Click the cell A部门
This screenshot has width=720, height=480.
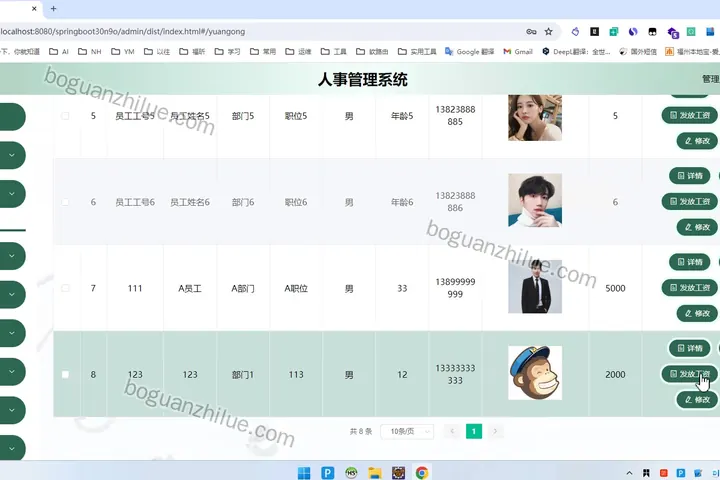pyautogui.click(x=243, y=288)
